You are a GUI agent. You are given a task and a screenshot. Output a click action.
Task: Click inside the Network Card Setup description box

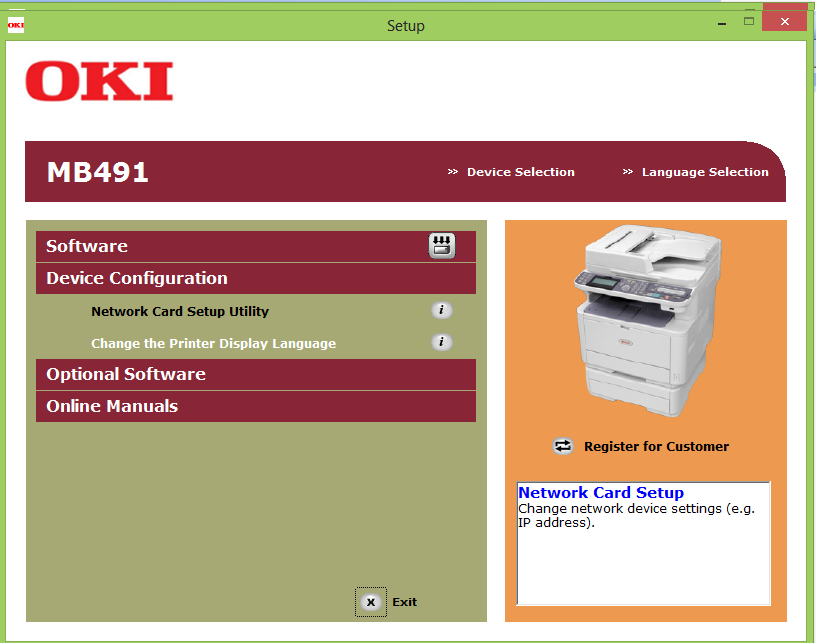coord(643,560)
